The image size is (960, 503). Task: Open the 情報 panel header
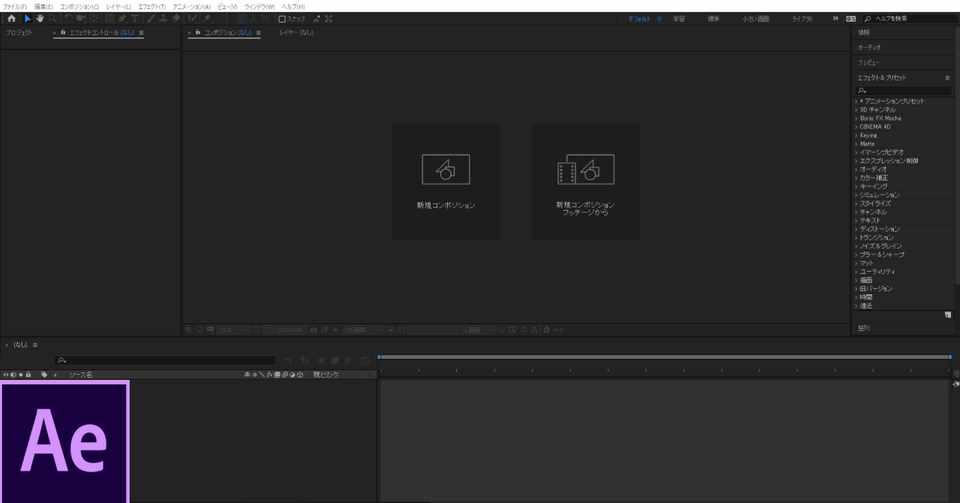pyautogui.click(x=863, y=32)
